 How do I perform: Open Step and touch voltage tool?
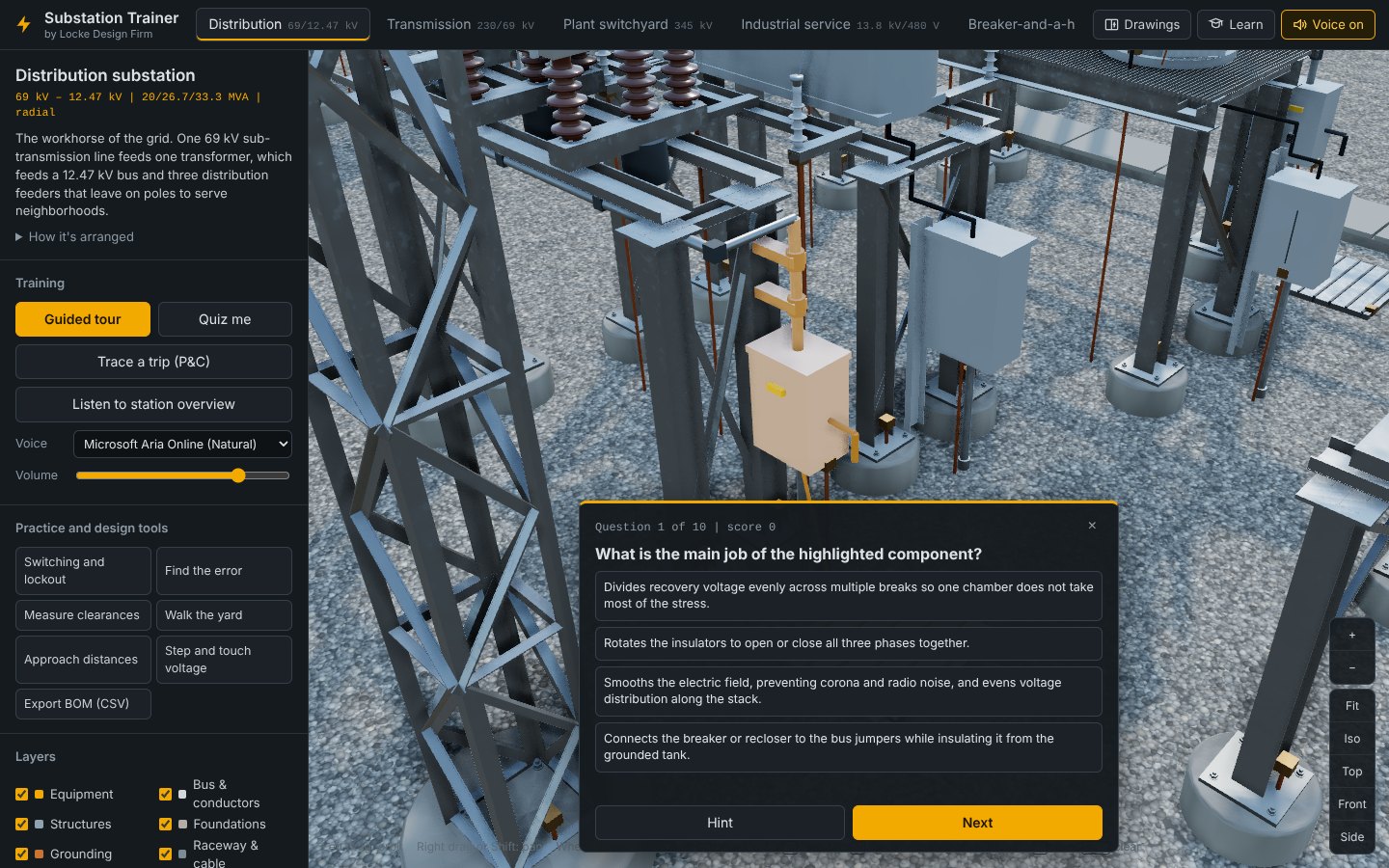(x=224, y=660)
